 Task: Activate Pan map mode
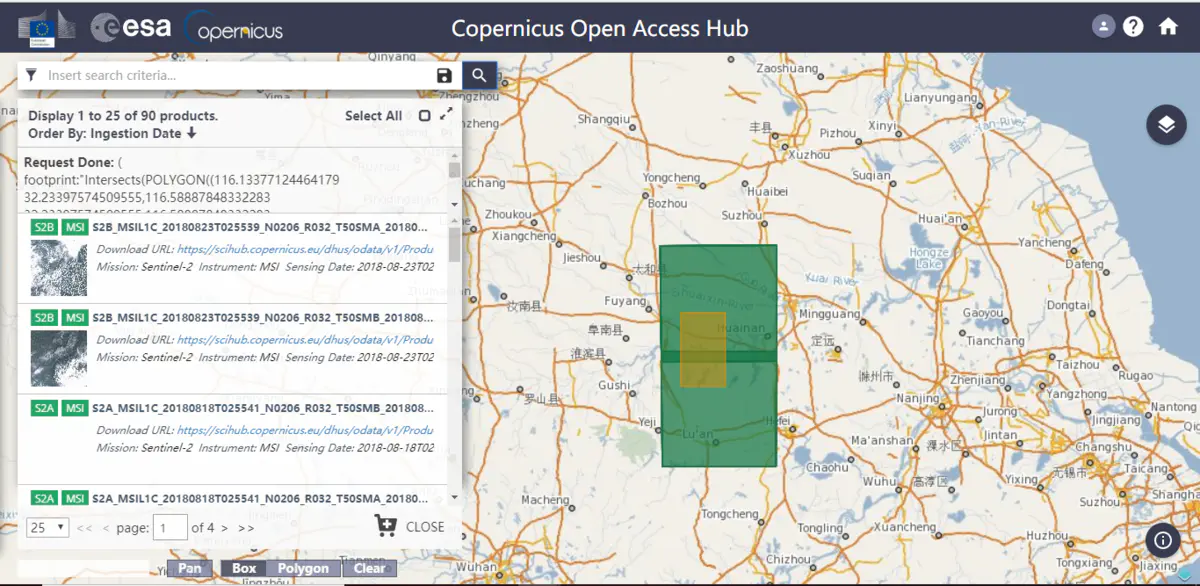click(x=189, y=568)
